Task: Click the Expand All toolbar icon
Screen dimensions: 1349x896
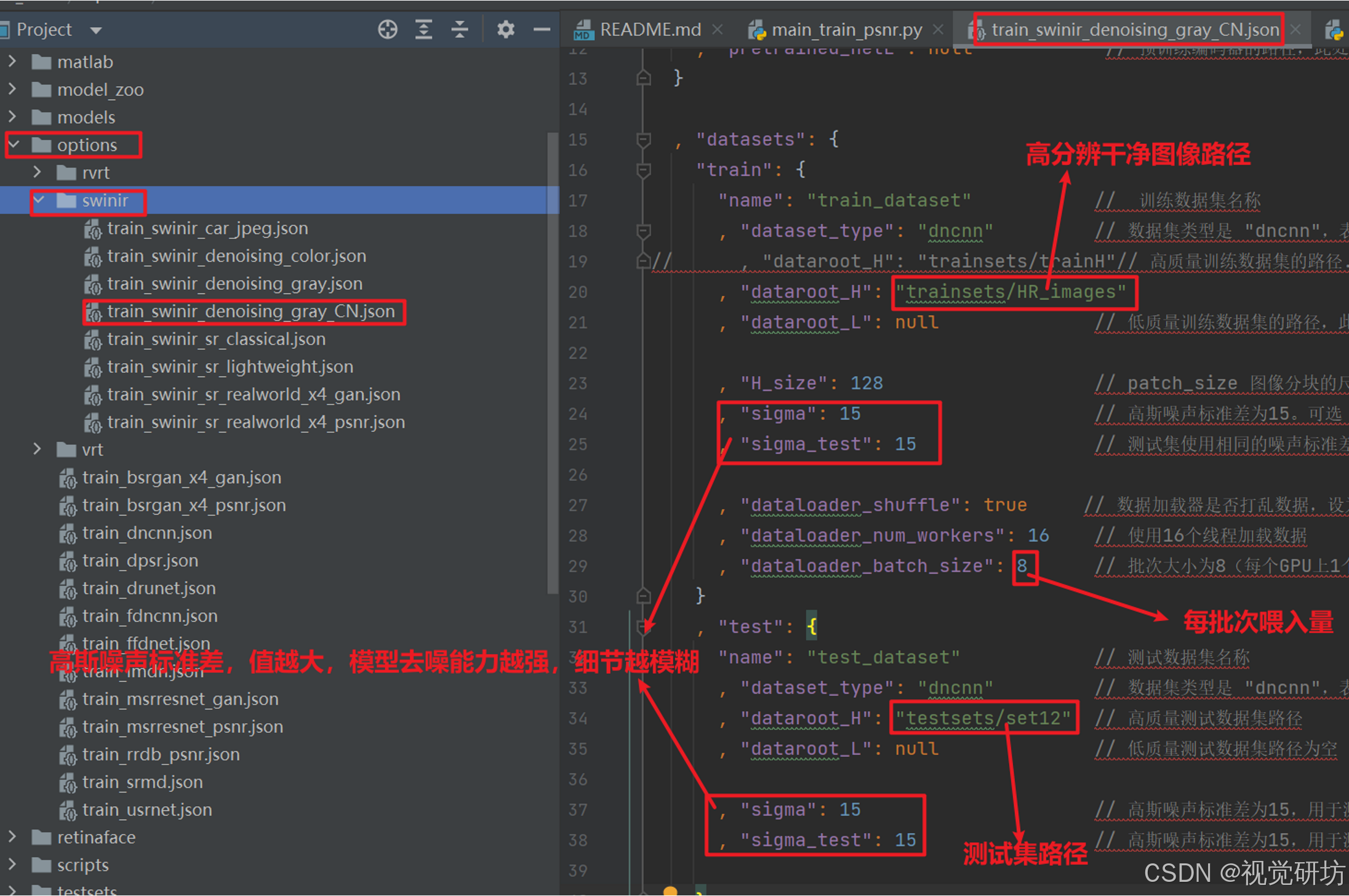Action: pyautogui.click(x=423, y=29)
